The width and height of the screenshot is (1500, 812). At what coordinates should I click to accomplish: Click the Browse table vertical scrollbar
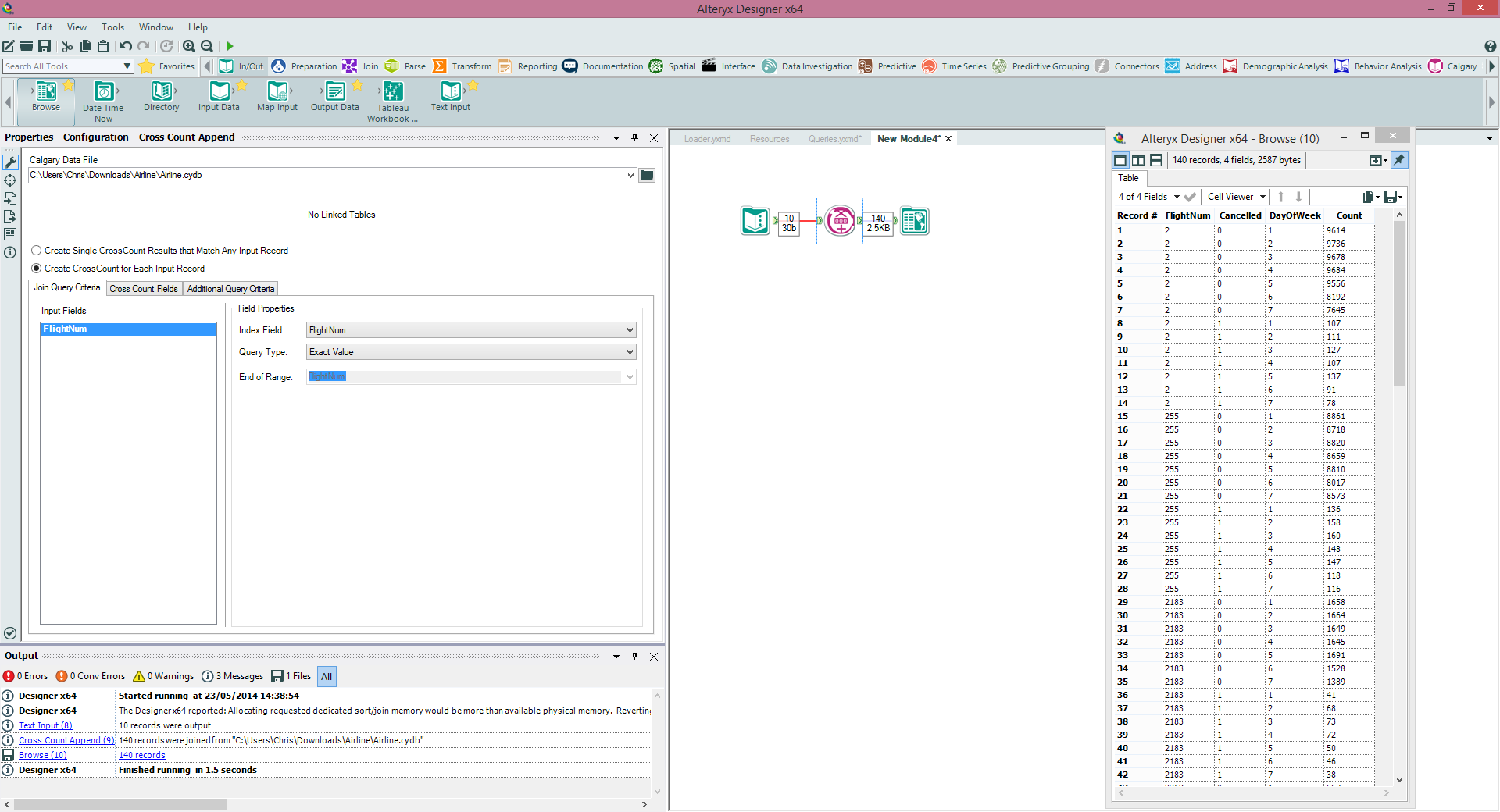[1399, 304]
